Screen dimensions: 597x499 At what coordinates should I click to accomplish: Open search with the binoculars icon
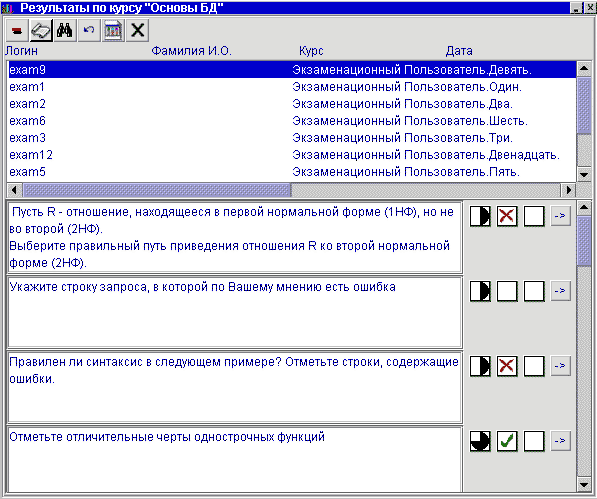65,30
